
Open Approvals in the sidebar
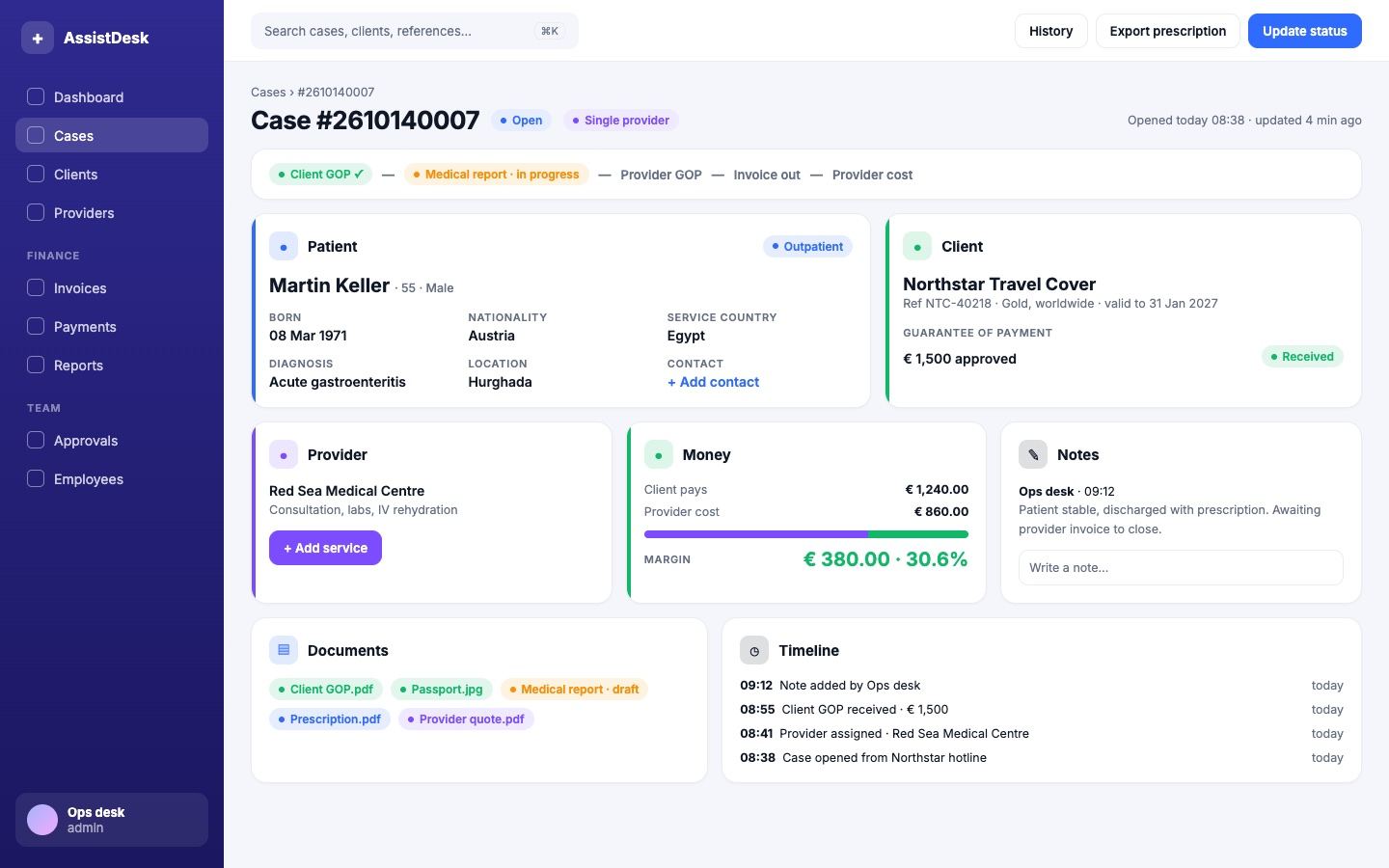[x=112, y=440]
